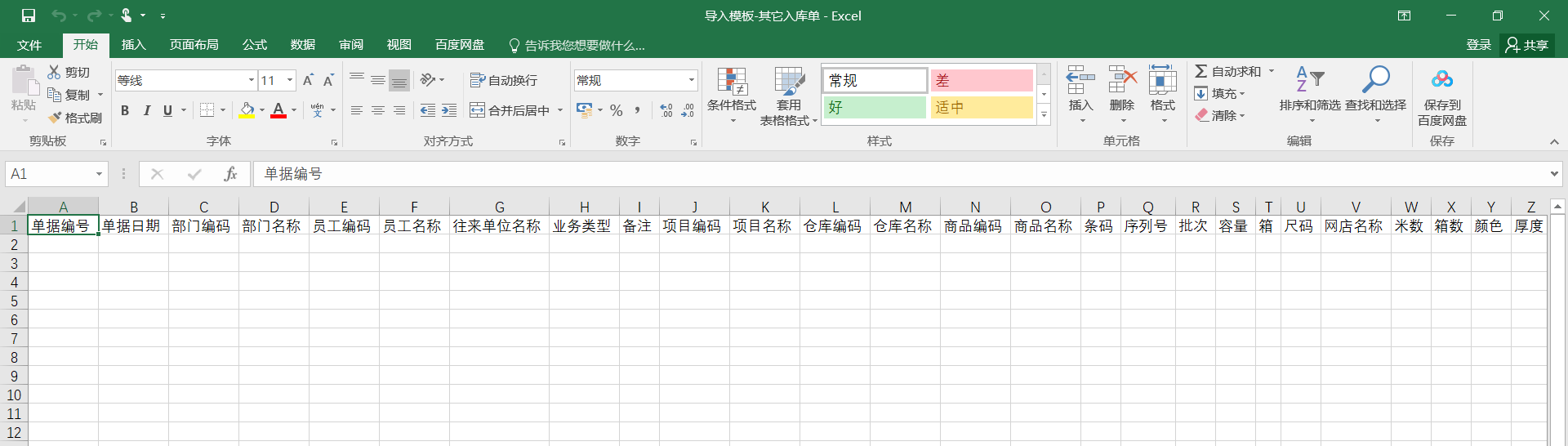The width and height of the screenshot is (1568, 446).
Task: Switch to the Insert (插入) tab
Action: [134, 45]
